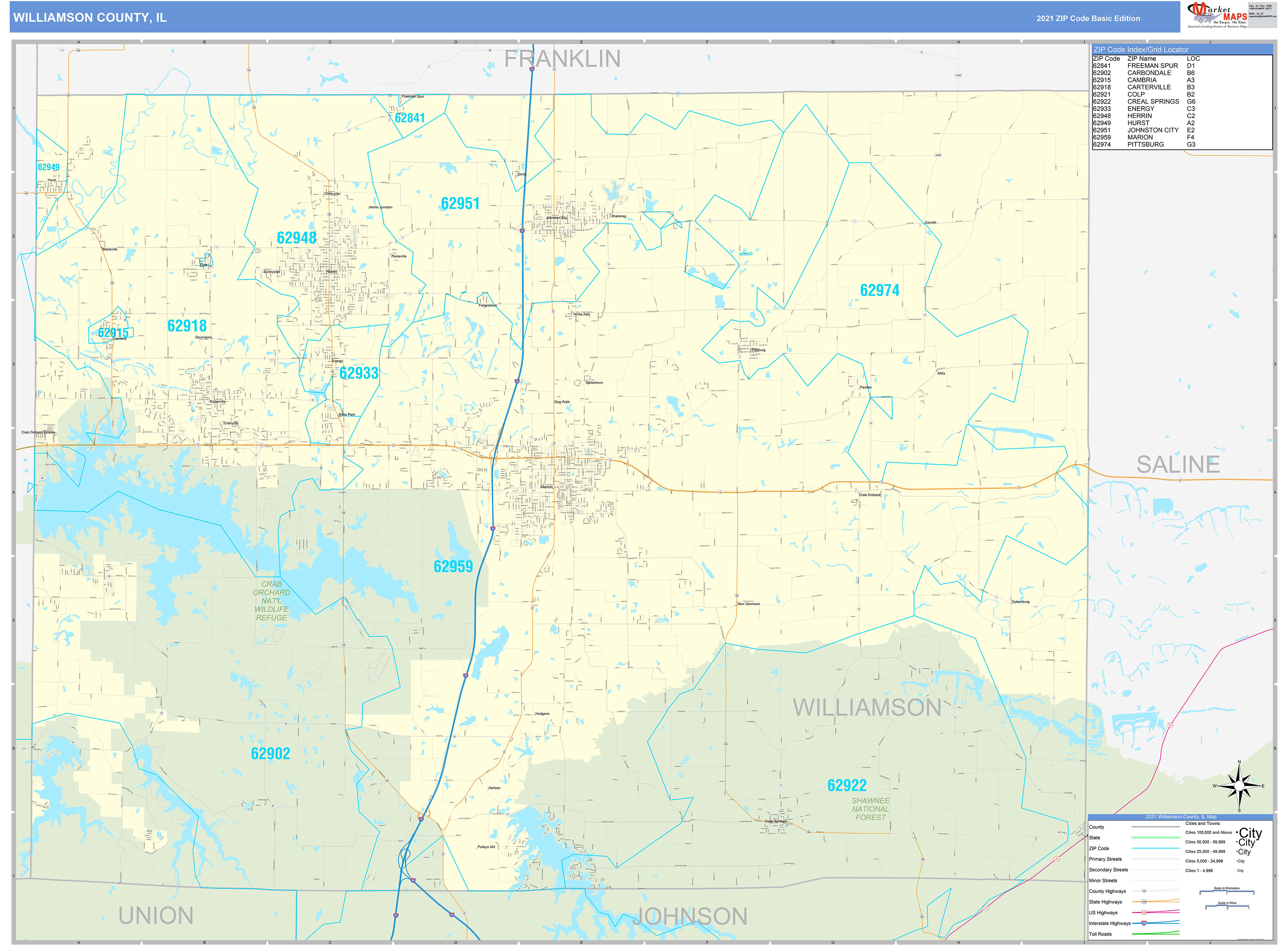Toggle the Toll Roads legend entry

(1100, 933)
